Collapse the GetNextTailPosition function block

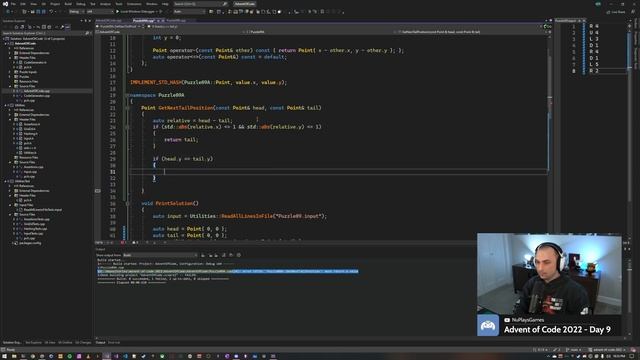coord(127,108)
